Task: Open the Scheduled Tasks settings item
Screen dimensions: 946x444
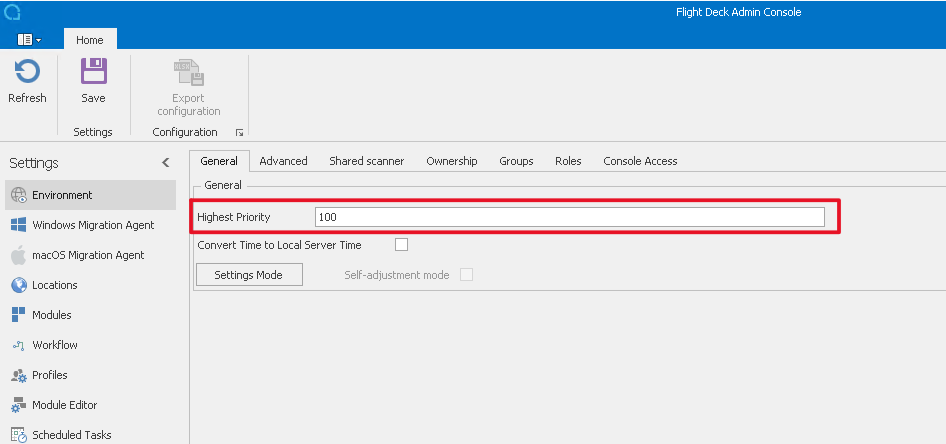Action: (x=90, y=434)
